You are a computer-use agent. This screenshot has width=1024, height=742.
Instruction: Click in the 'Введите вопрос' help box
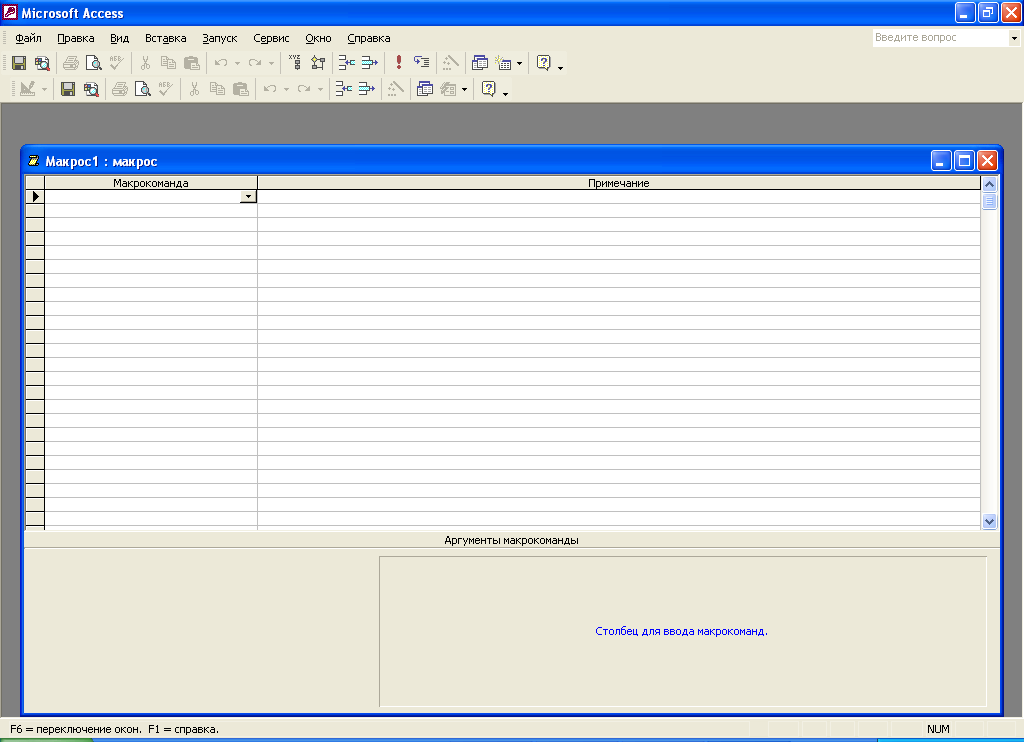[x=940, y=38]
